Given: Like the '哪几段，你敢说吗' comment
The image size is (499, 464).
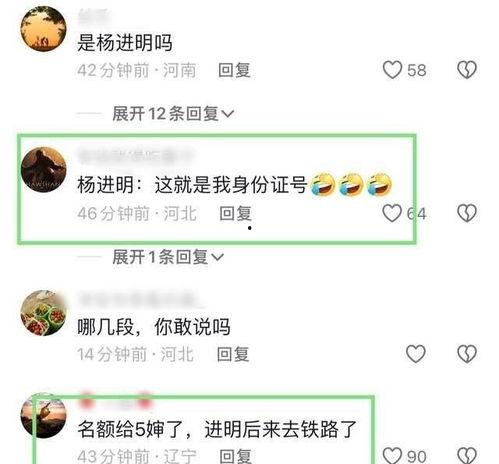Looking at the screenshot, I should 415,354.
